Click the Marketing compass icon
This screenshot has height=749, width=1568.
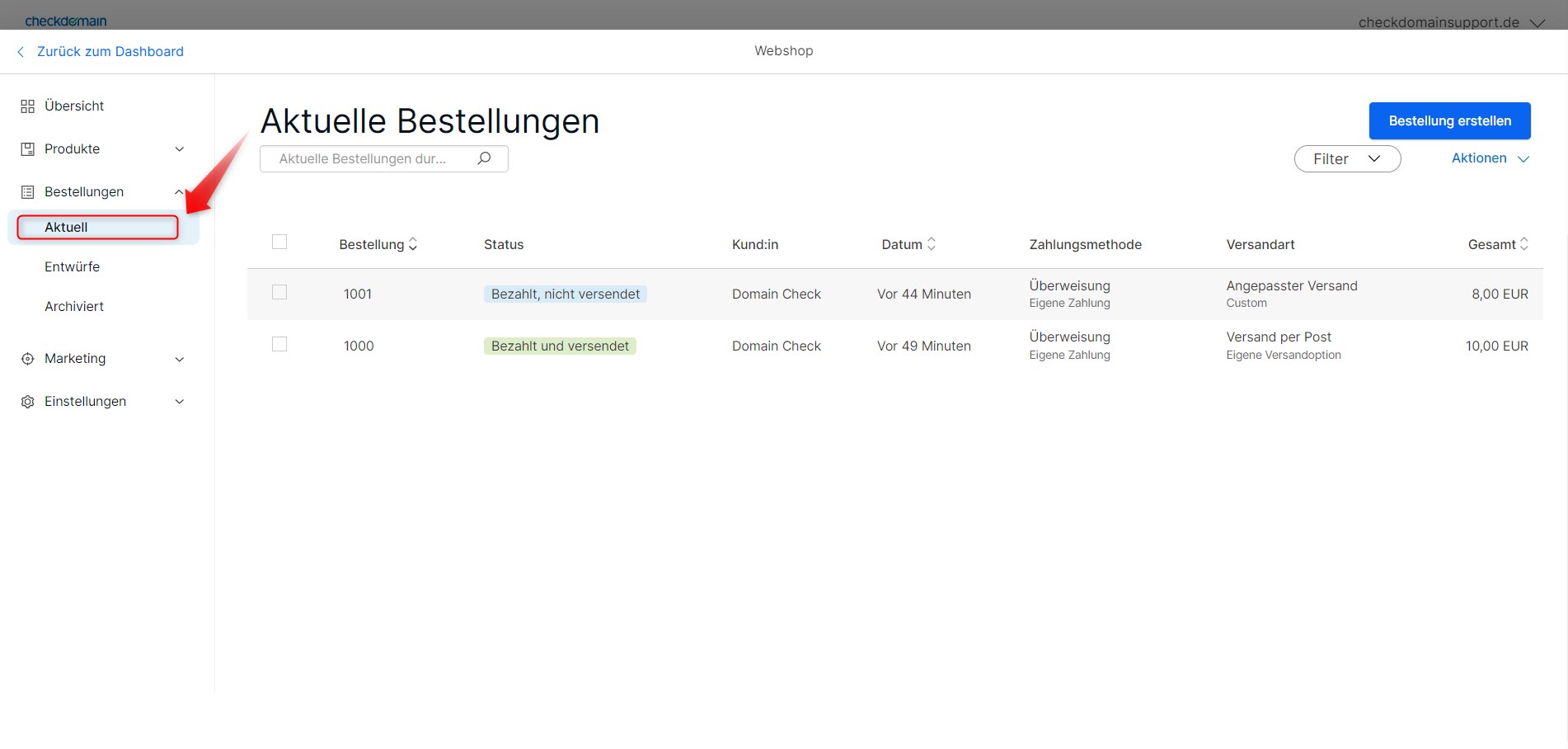coord(27,358)
